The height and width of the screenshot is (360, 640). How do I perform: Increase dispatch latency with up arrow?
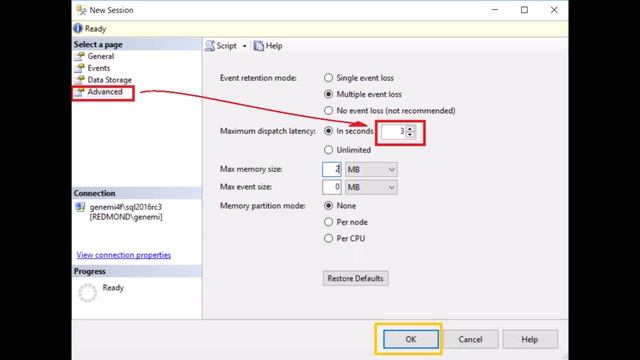[410, 128]
